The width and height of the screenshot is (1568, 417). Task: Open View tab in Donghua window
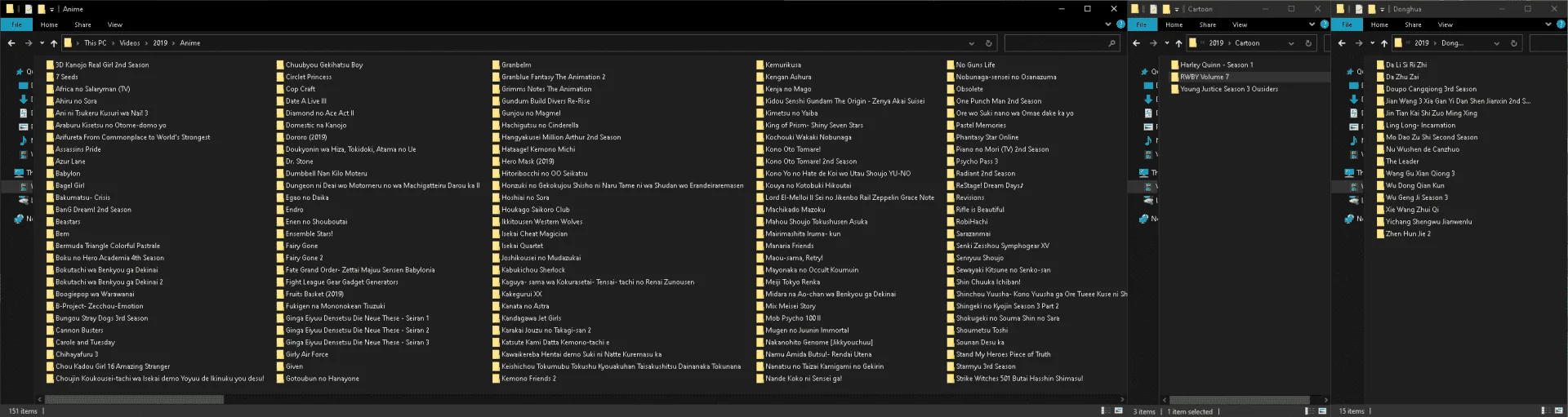point(1445,24)
